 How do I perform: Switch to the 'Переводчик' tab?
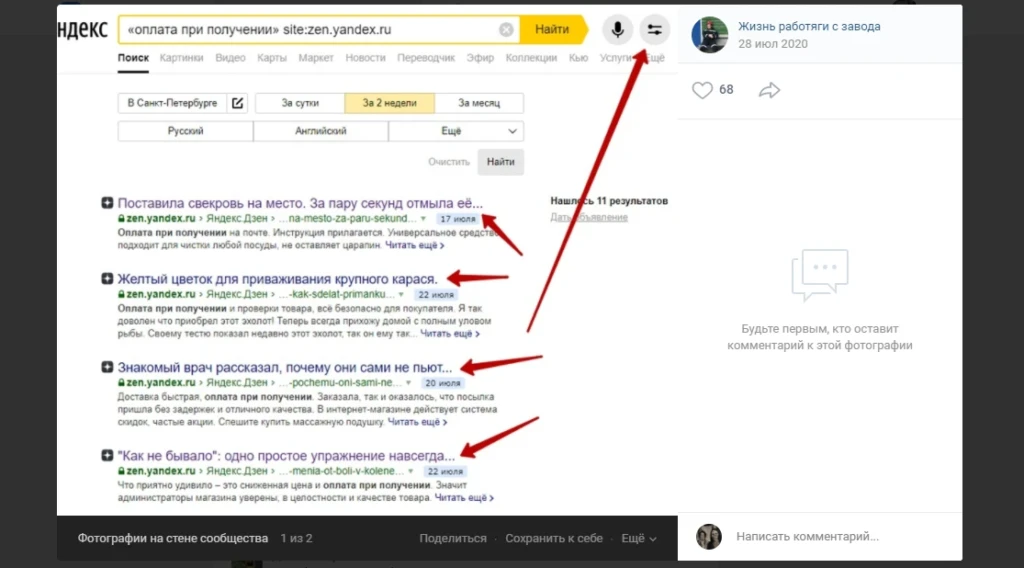(x=426, y=58)
